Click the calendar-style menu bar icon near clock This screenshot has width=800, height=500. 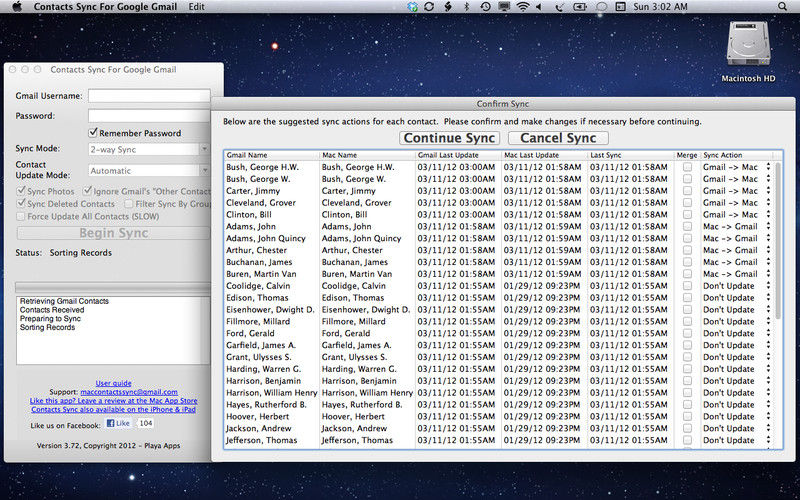click(x=620, y=7)
